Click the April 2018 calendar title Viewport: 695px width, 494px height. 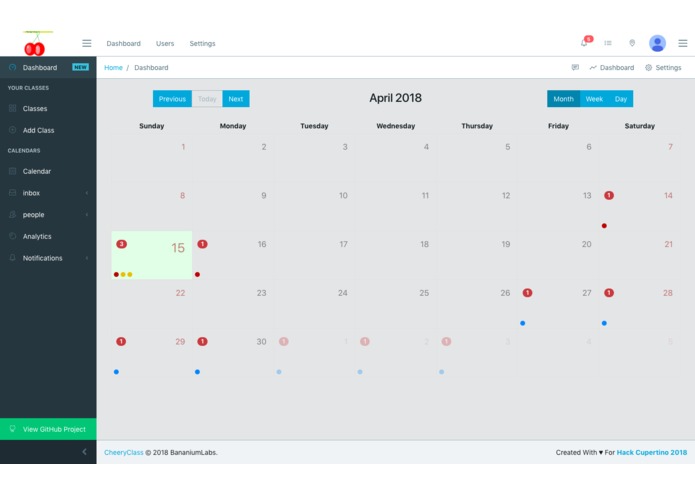point(395,98)
